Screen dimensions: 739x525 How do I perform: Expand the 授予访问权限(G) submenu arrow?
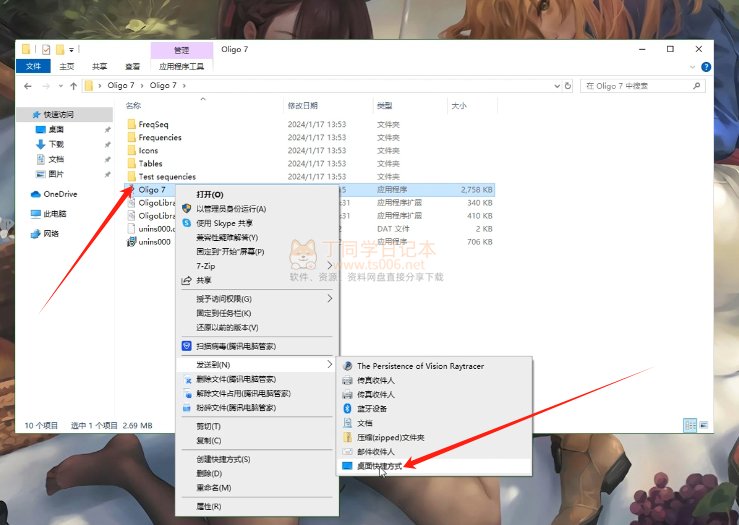click(329, 298)
